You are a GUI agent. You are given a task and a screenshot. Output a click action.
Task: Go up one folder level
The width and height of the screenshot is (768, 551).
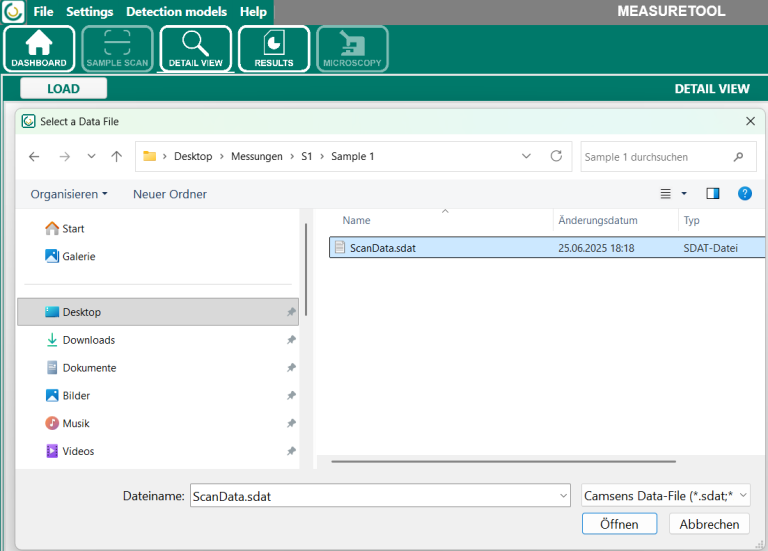pos(117,157)
